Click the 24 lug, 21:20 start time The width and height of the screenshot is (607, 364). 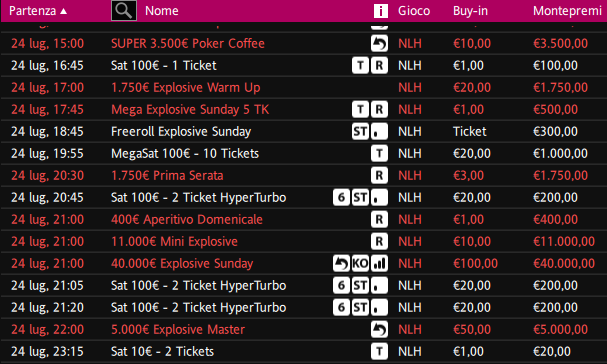[47, 308]
